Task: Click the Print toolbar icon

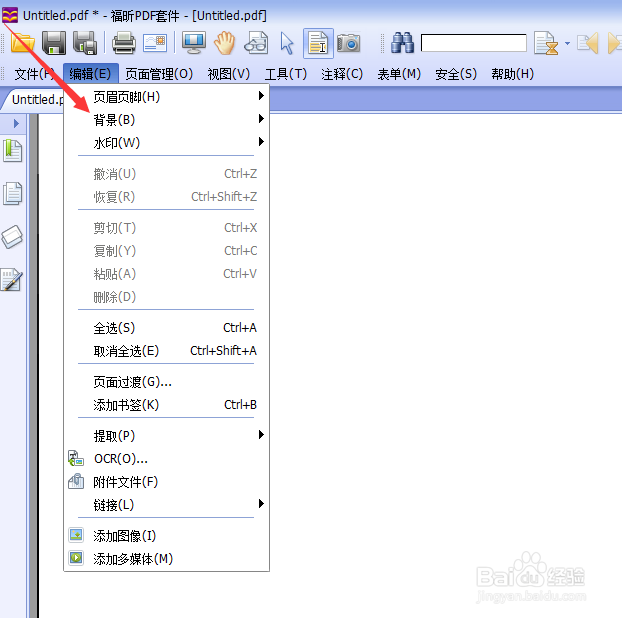Action: 124,43
